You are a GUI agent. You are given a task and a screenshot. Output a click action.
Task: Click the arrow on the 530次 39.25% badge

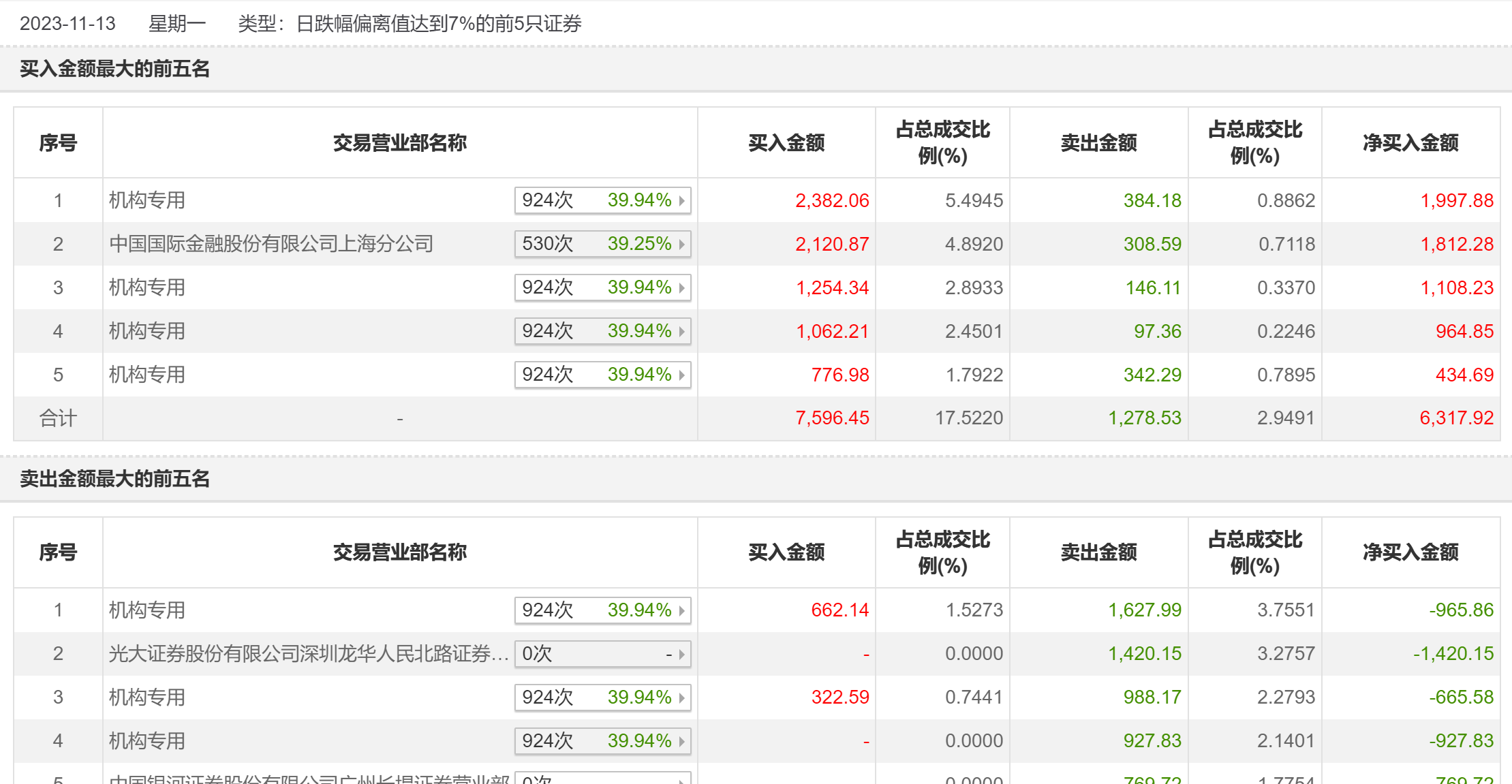click(x=681, y=244)
